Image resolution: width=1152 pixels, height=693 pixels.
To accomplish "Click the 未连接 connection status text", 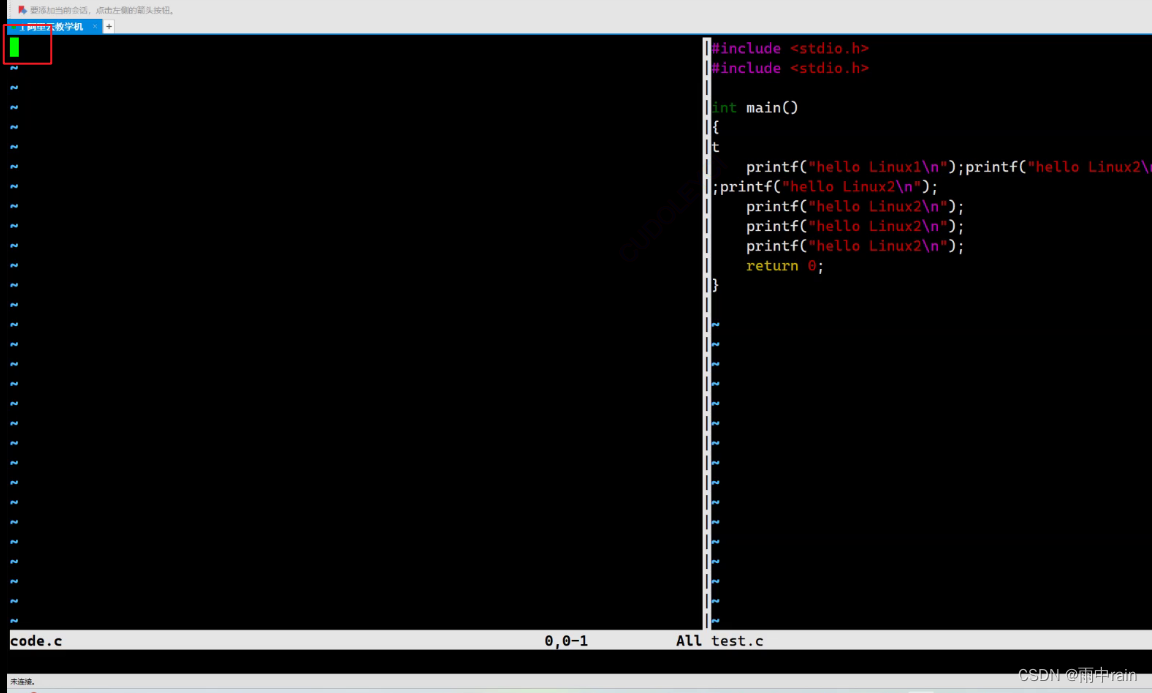I will [x=22, y=682].
